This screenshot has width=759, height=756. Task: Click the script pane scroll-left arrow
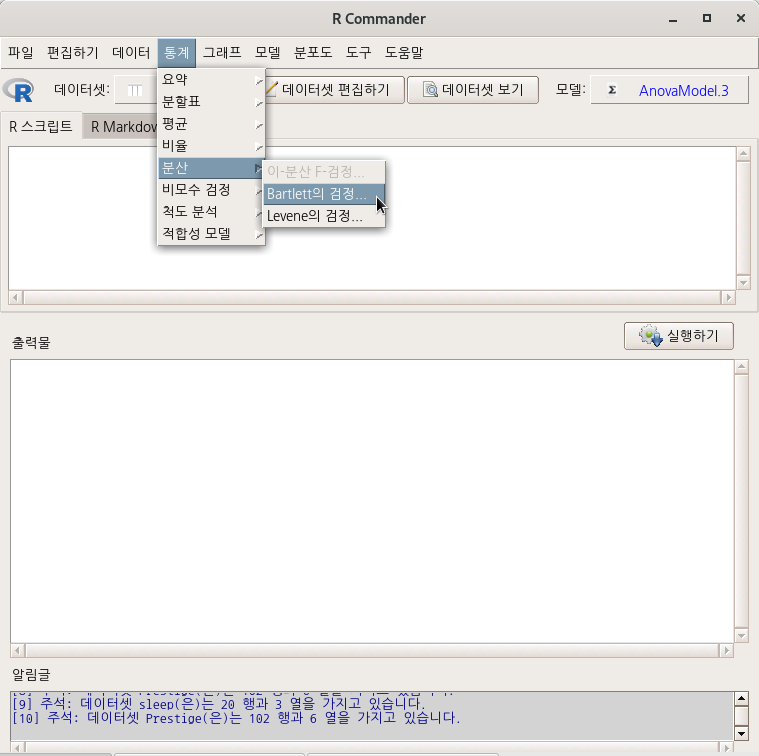(16, 297)
